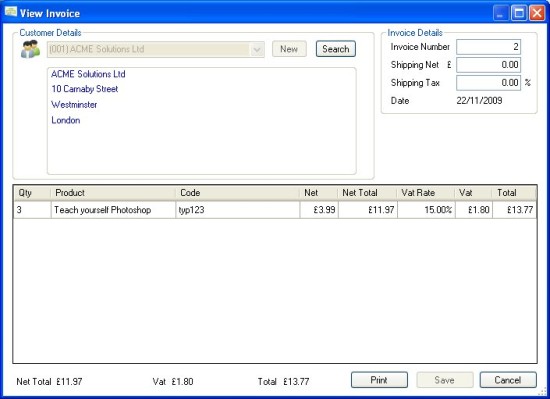Screen dimensions: 550x399
Task: Click the Shipping Tax percentage field
Action: click(x=488, y=83)
